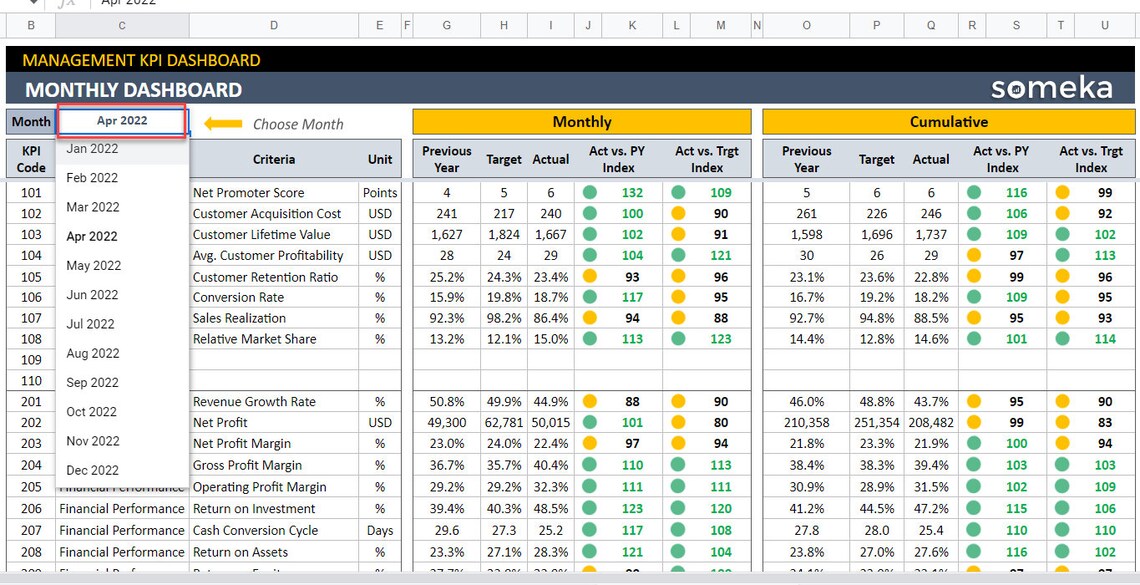The height and width of the screenshot is (585, 1140).
Task: Click the Days unit cell
Action: pos(380,530)
